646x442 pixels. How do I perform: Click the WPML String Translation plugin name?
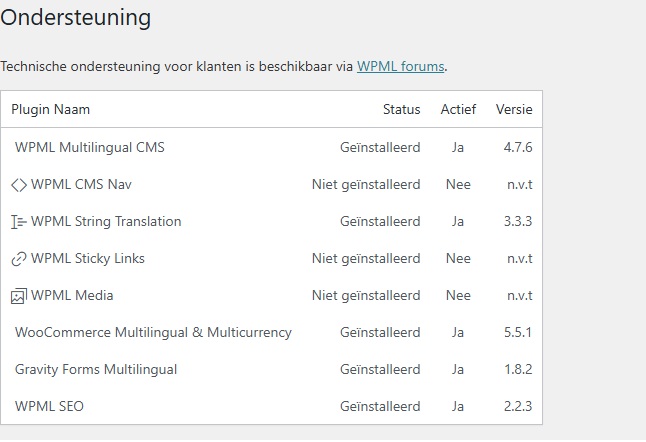click(x=106, y=222)
